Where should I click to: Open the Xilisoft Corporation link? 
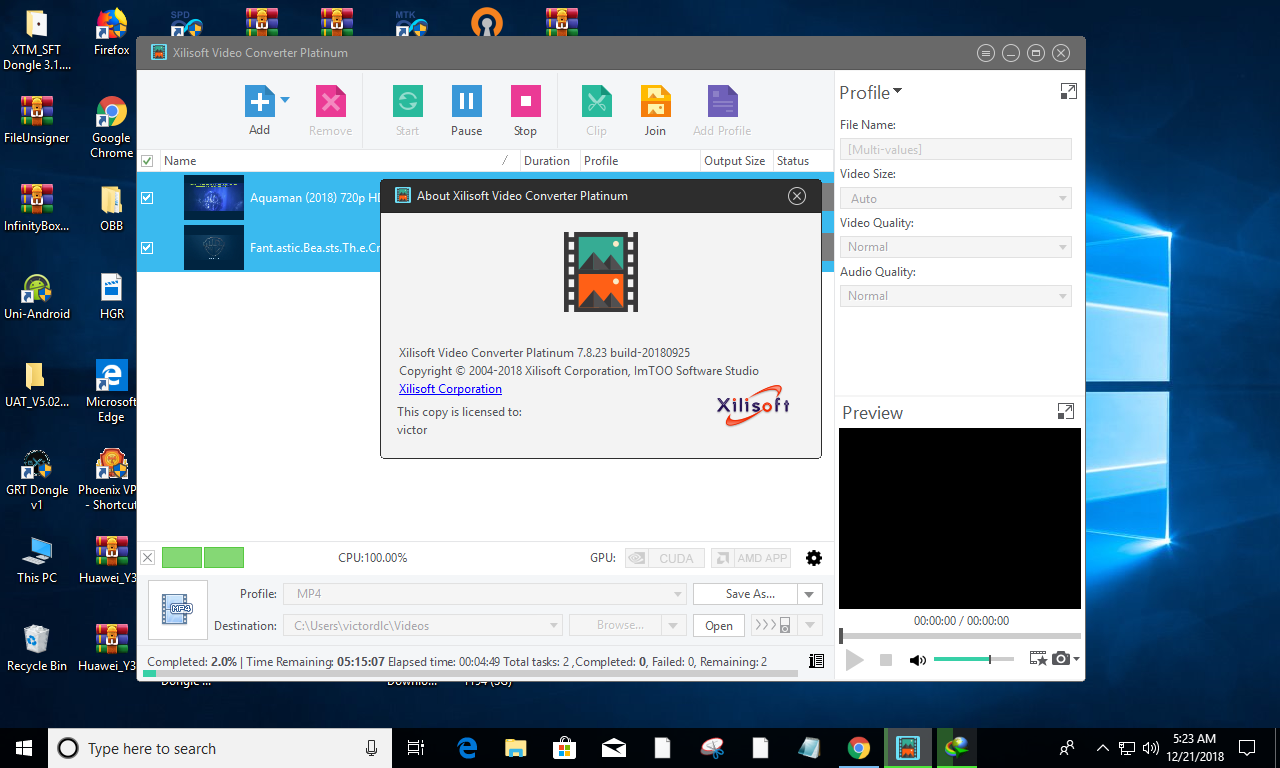(450, 389)
